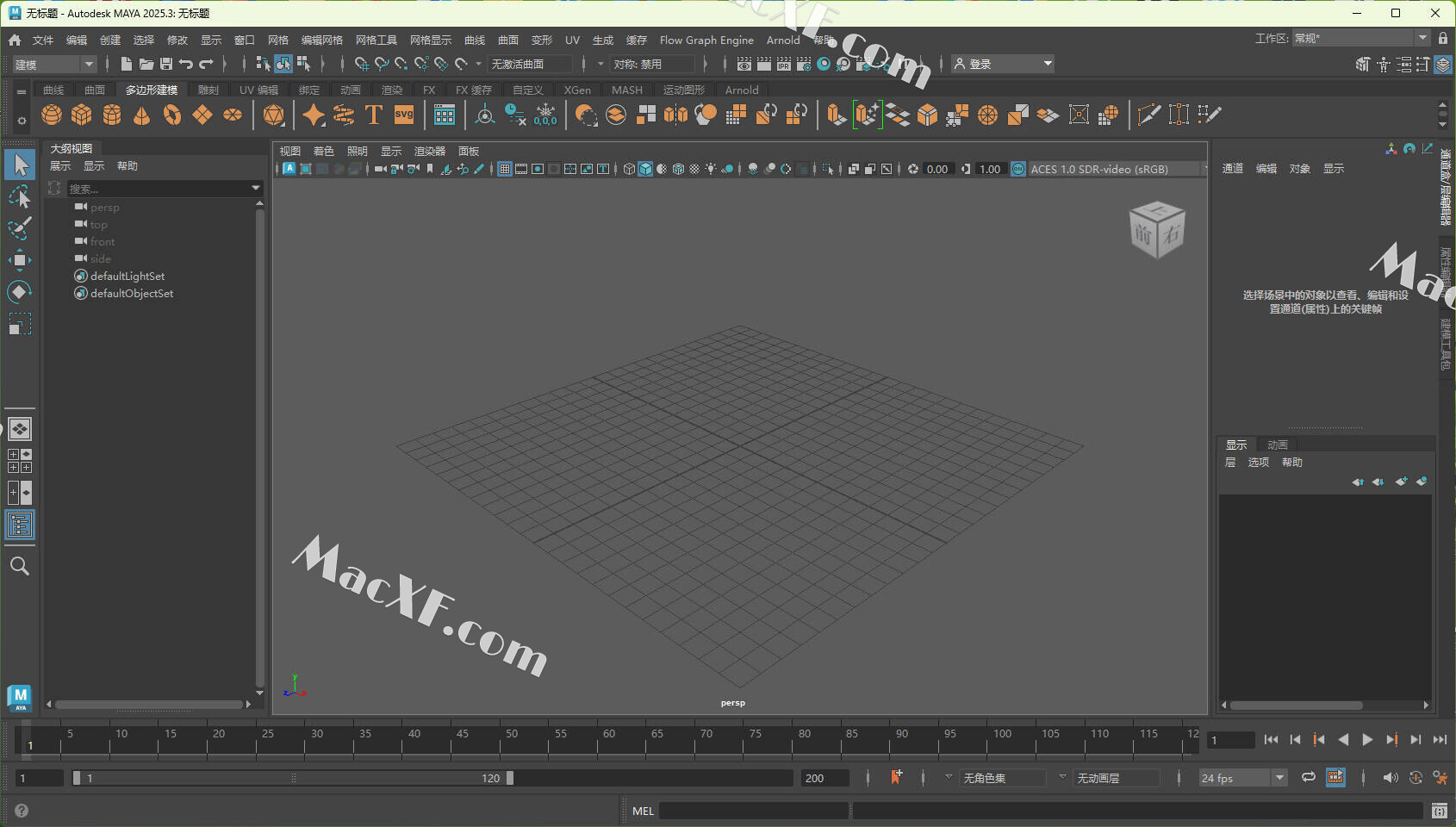Image resolution: width=1456 pixels, height=827 pixels.
Task: Click the range slider bar showing 120
Action: click(x=293, y=778)
